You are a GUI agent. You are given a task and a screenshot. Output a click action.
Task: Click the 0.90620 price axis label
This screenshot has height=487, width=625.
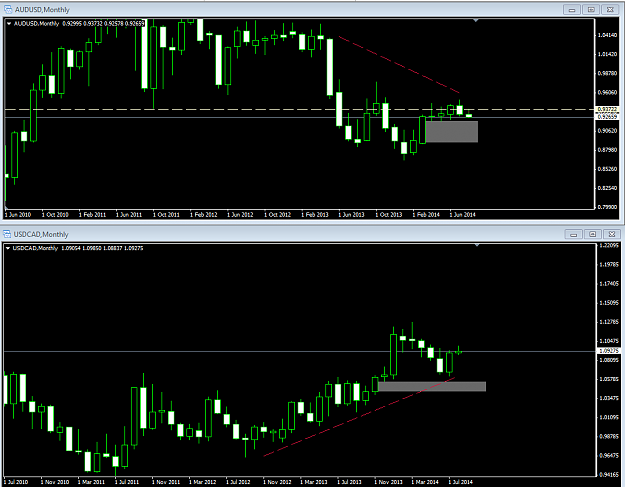point(607,131)
